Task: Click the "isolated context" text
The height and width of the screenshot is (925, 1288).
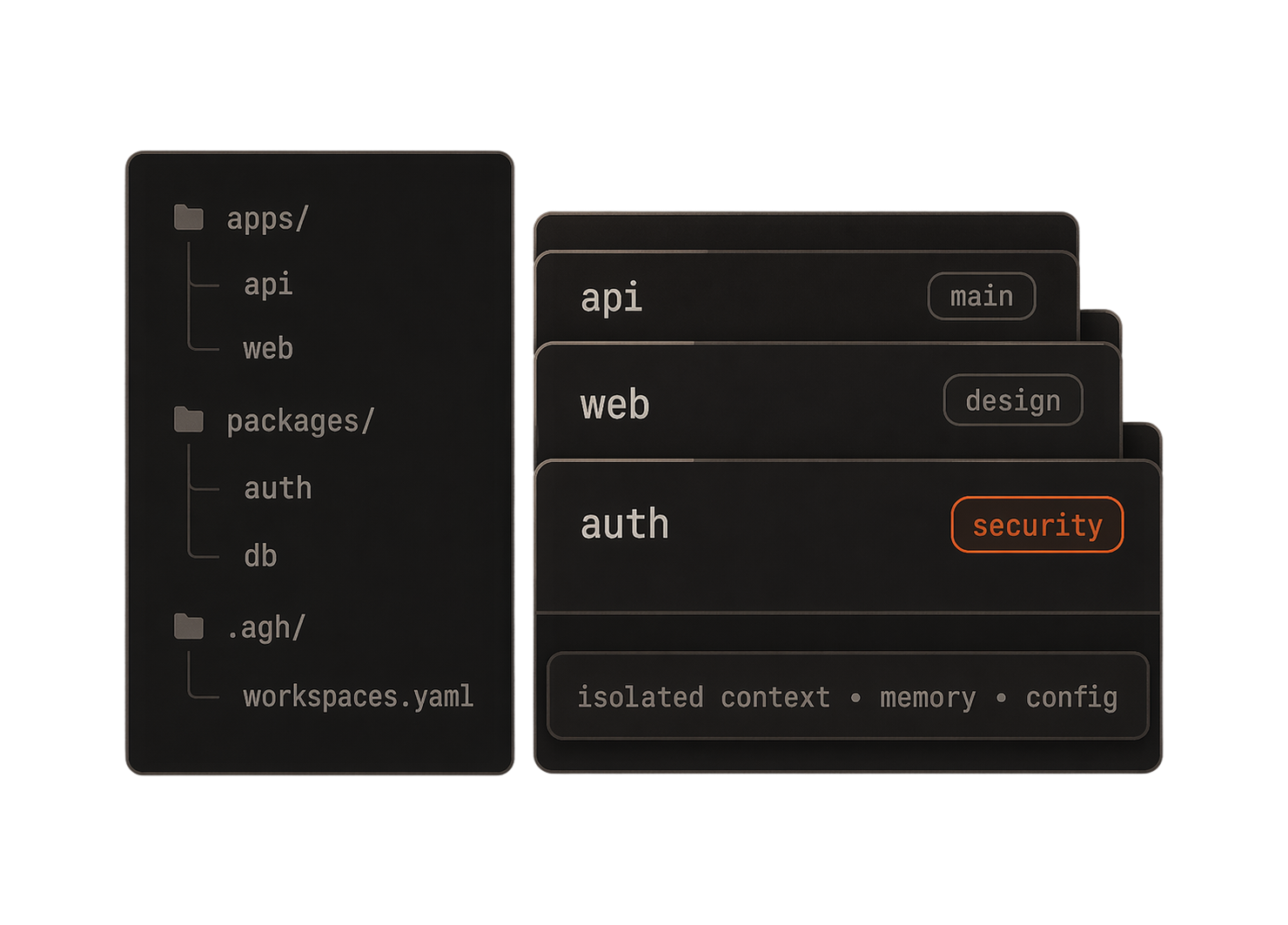Action: click(x=704, y=697)
